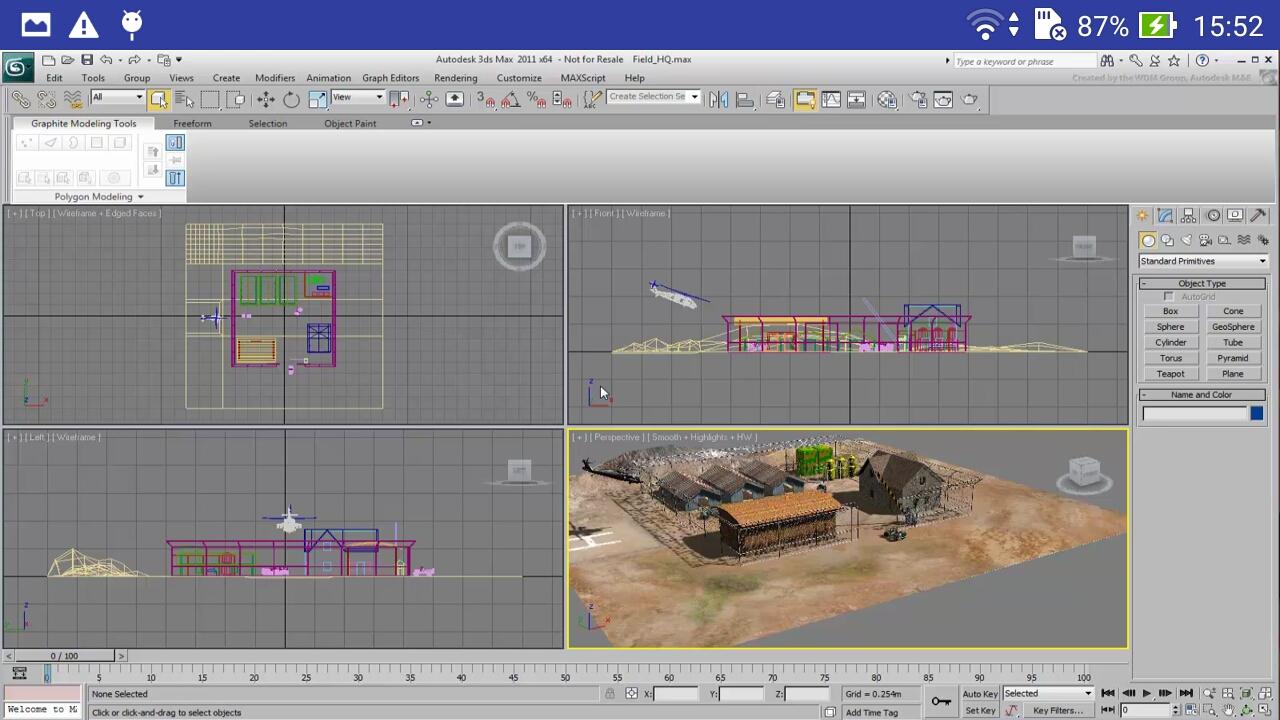This screenshot has width=1280, height=720.
Task: Click the Teapot primitive button
Action: coord(1170,374)
